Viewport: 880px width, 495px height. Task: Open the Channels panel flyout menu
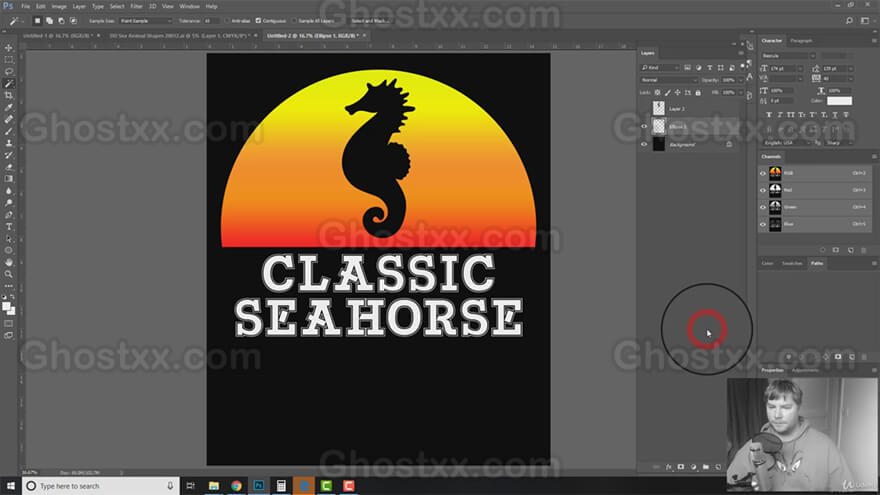point(874,157)
